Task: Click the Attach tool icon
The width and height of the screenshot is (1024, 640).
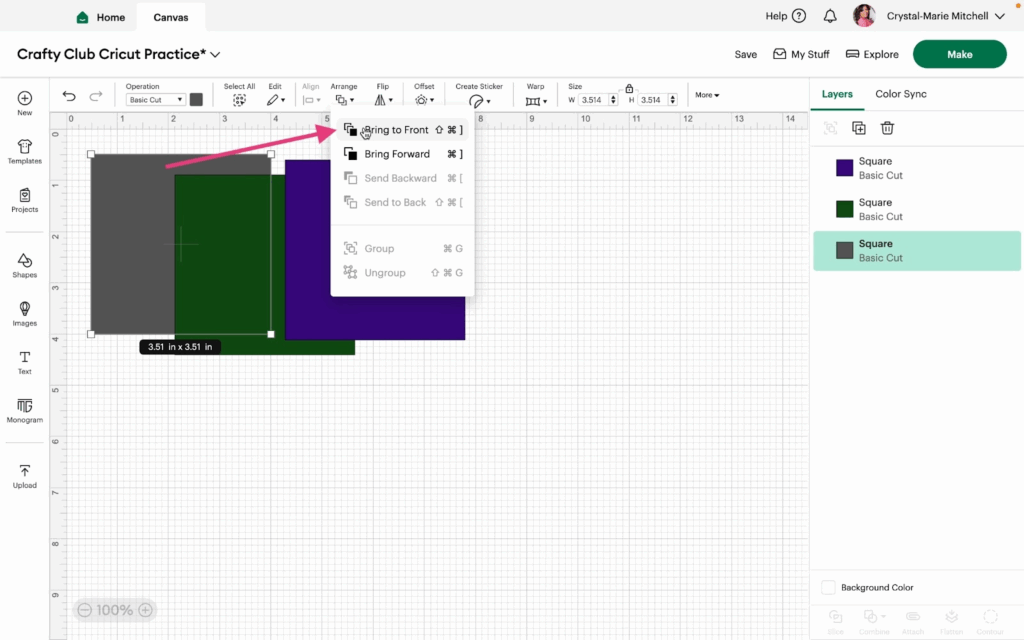Action: [913, 616]
